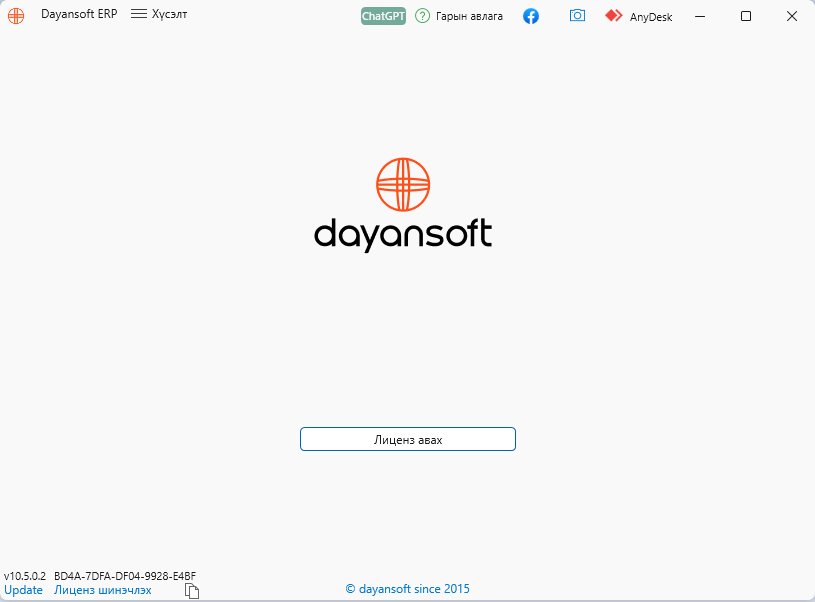This screenshot has width=815, height=602.
Task: Take a screenshot with the camera icon
Action: 577,16
